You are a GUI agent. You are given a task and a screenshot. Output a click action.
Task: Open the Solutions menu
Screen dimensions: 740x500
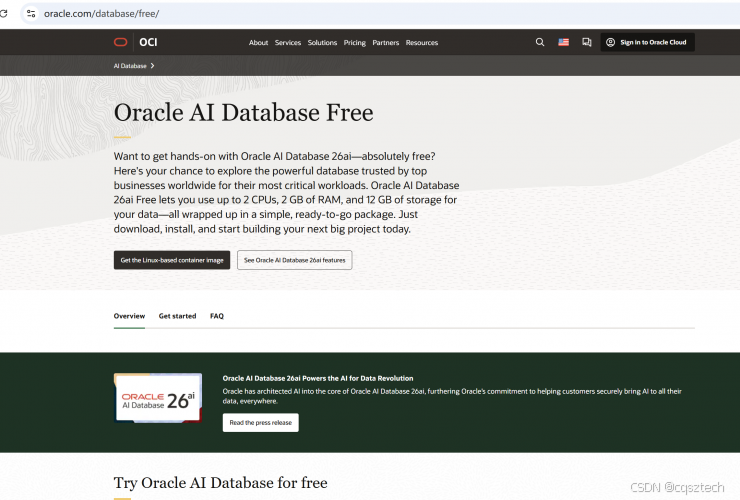click(322, 42)
